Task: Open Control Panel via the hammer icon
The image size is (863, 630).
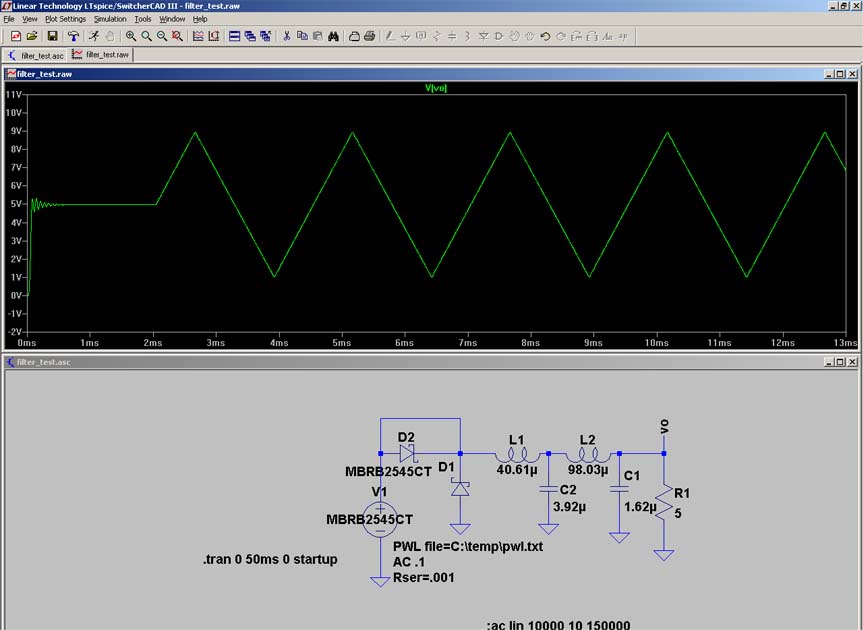Action: (73, 36)
